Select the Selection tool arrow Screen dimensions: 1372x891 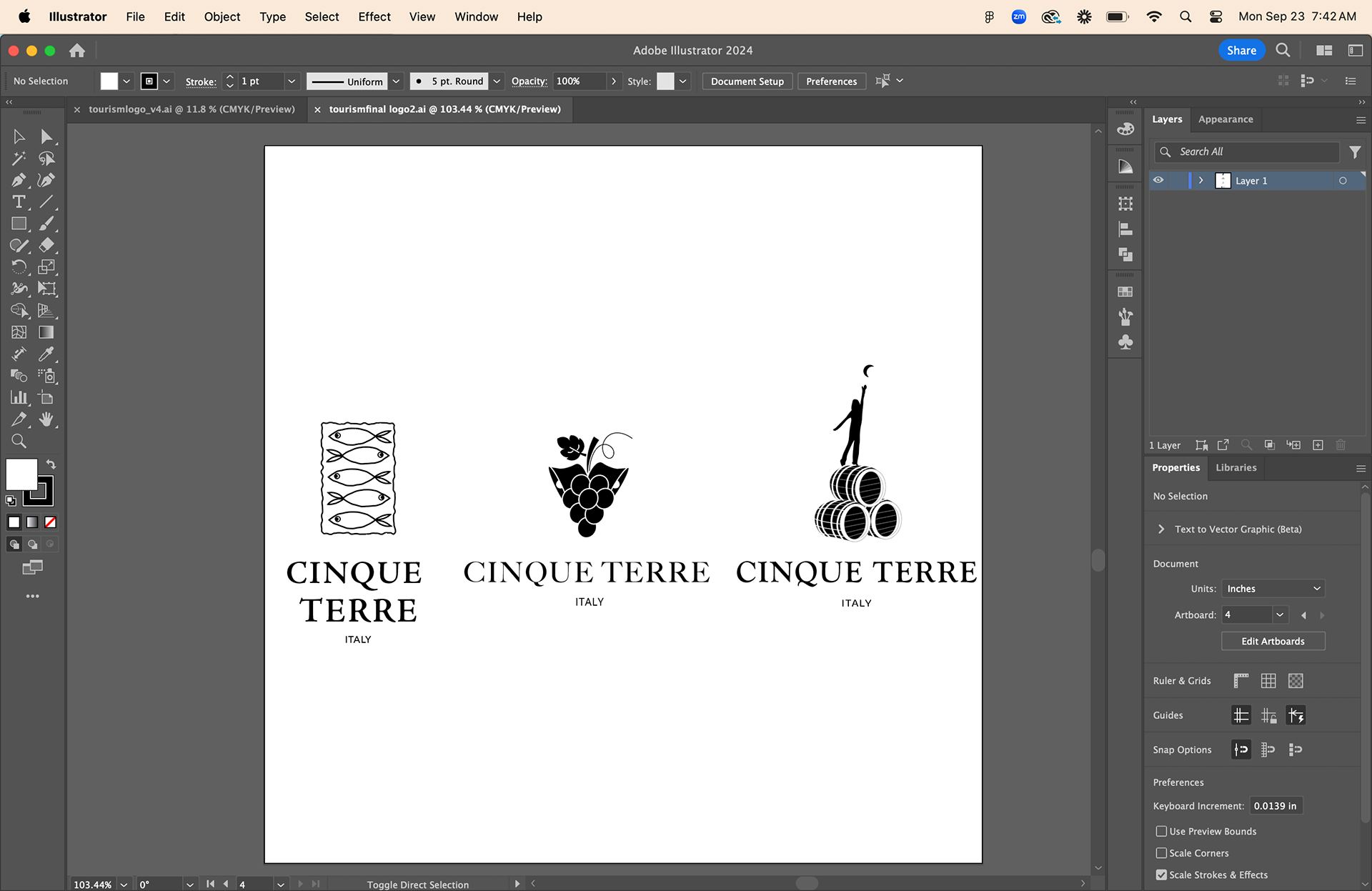point(19,136)
